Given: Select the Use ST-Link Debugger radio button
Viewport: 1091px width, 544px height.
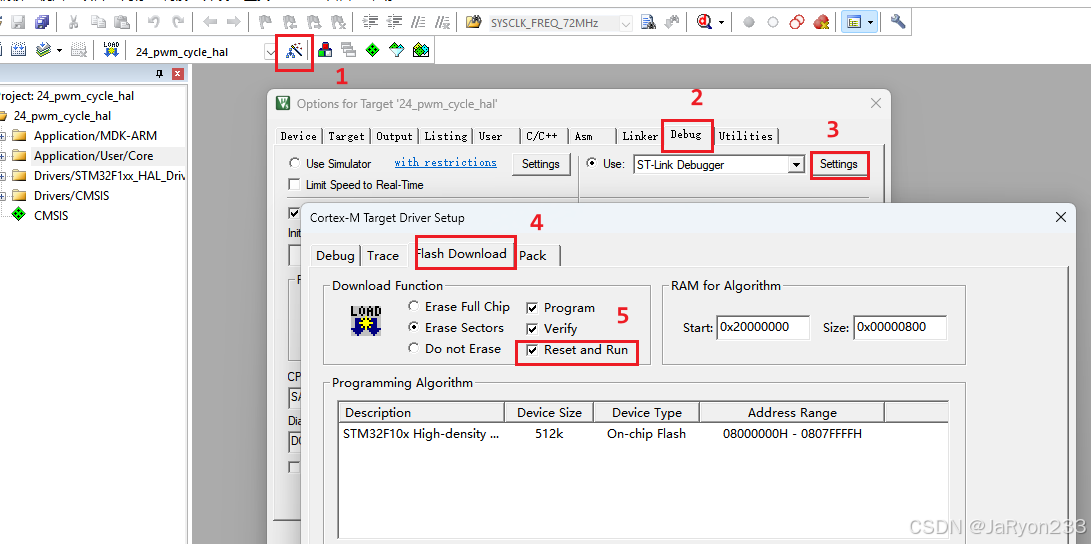Looking at the screenshot, I should 591,163.
